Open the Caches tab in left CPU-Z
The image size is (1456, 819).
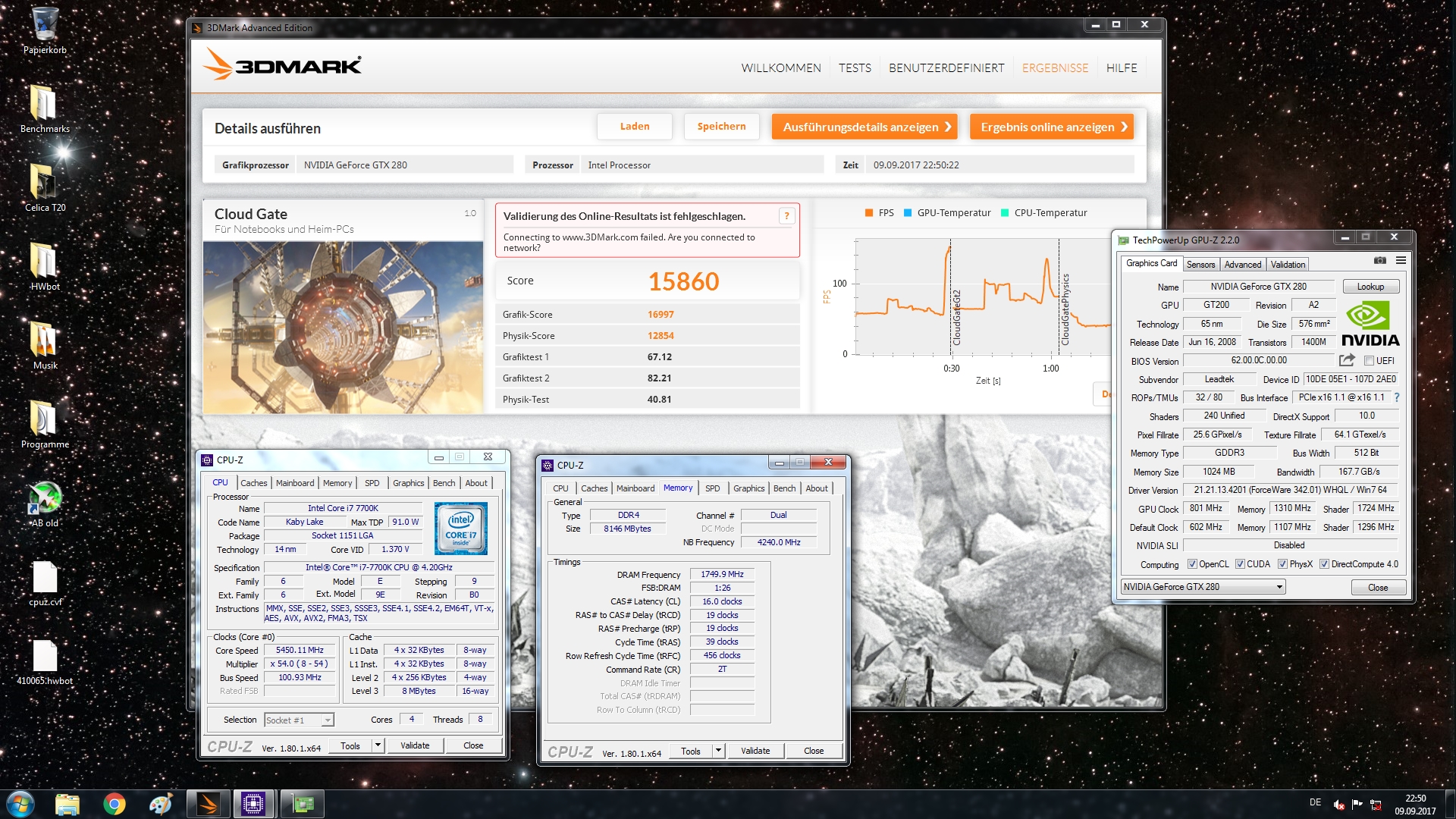point(253,483)
